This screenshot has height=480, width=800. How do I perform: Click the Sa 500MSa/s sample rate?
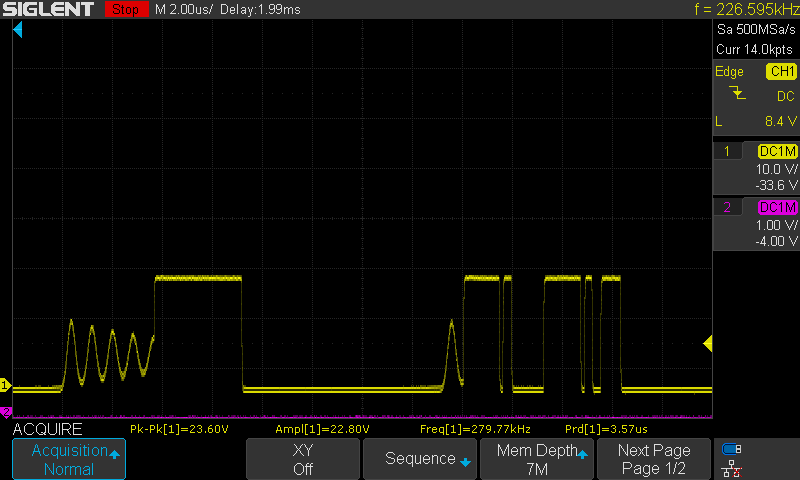point(756,30)
